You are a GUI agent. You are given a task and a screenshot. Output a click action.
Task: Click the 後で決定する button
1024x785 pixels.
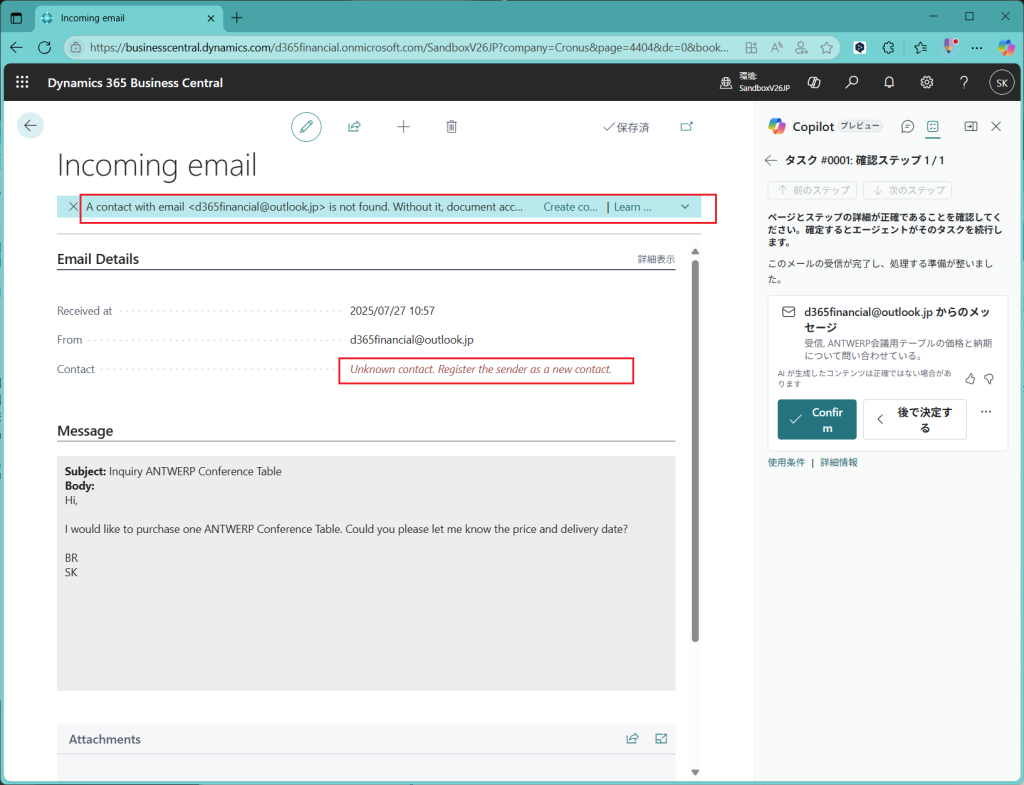pyautogui.click(x=915, y=419)
